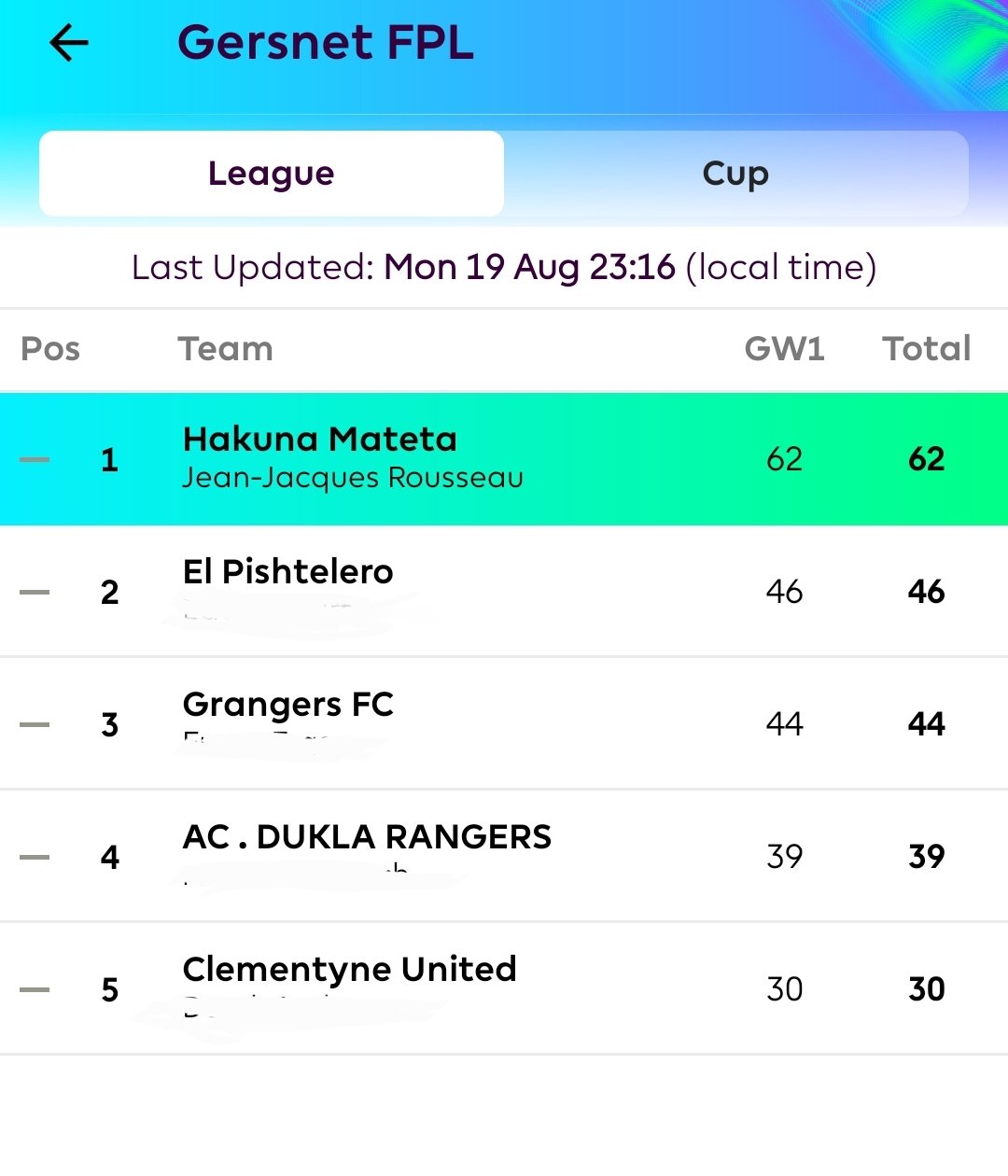The image size is (1008, 1176).
Task: Tap the back arrow icon
Action: pyautogui.click(x=69, y=43)
